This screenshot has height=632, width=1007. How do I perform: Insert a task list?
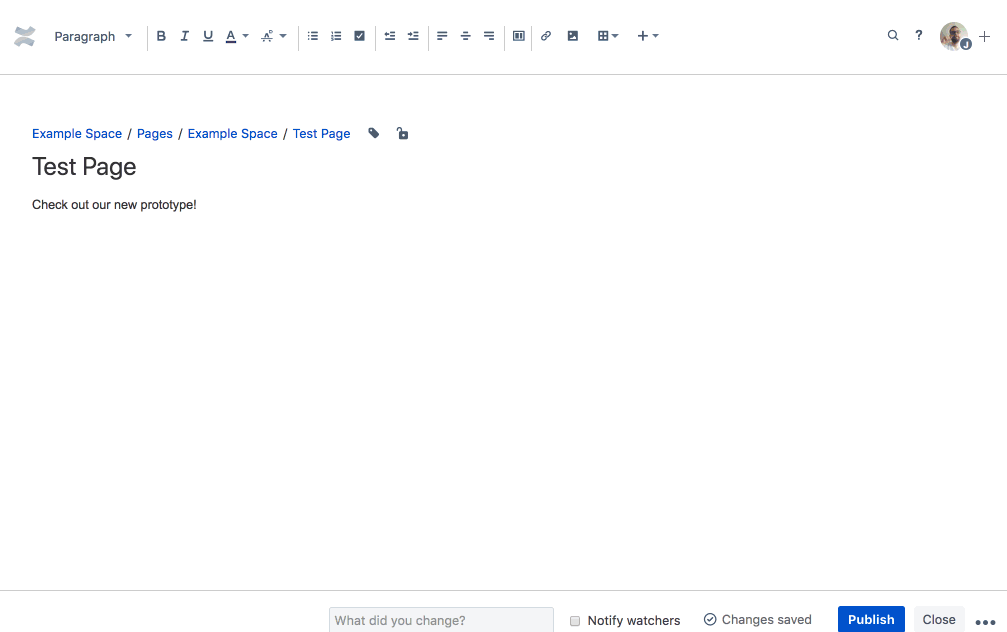pyautogui.click(x=359, y=36)
